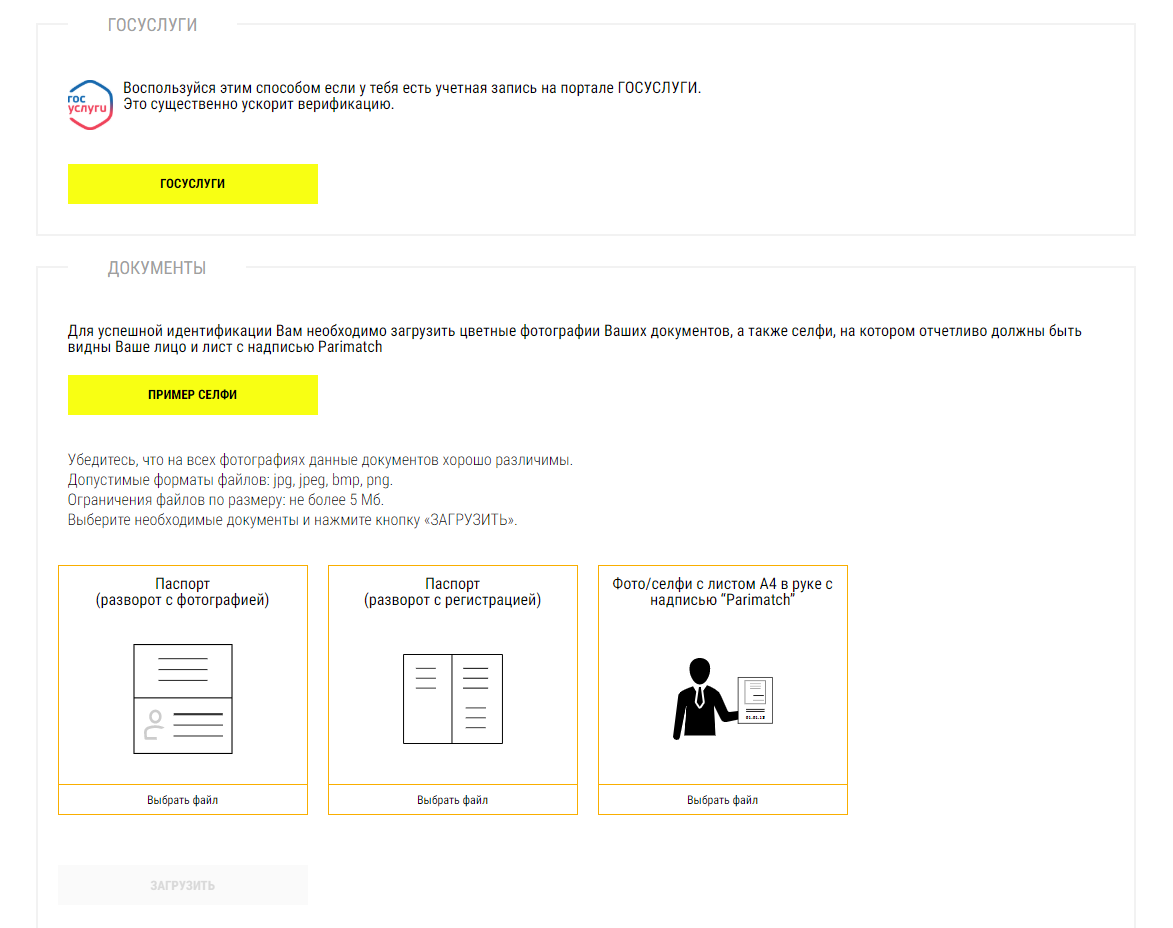Click the greyed-out ЗАГРУЗИТЬ upload button
Screen dimensions: 1173x928
click(183, 886)
